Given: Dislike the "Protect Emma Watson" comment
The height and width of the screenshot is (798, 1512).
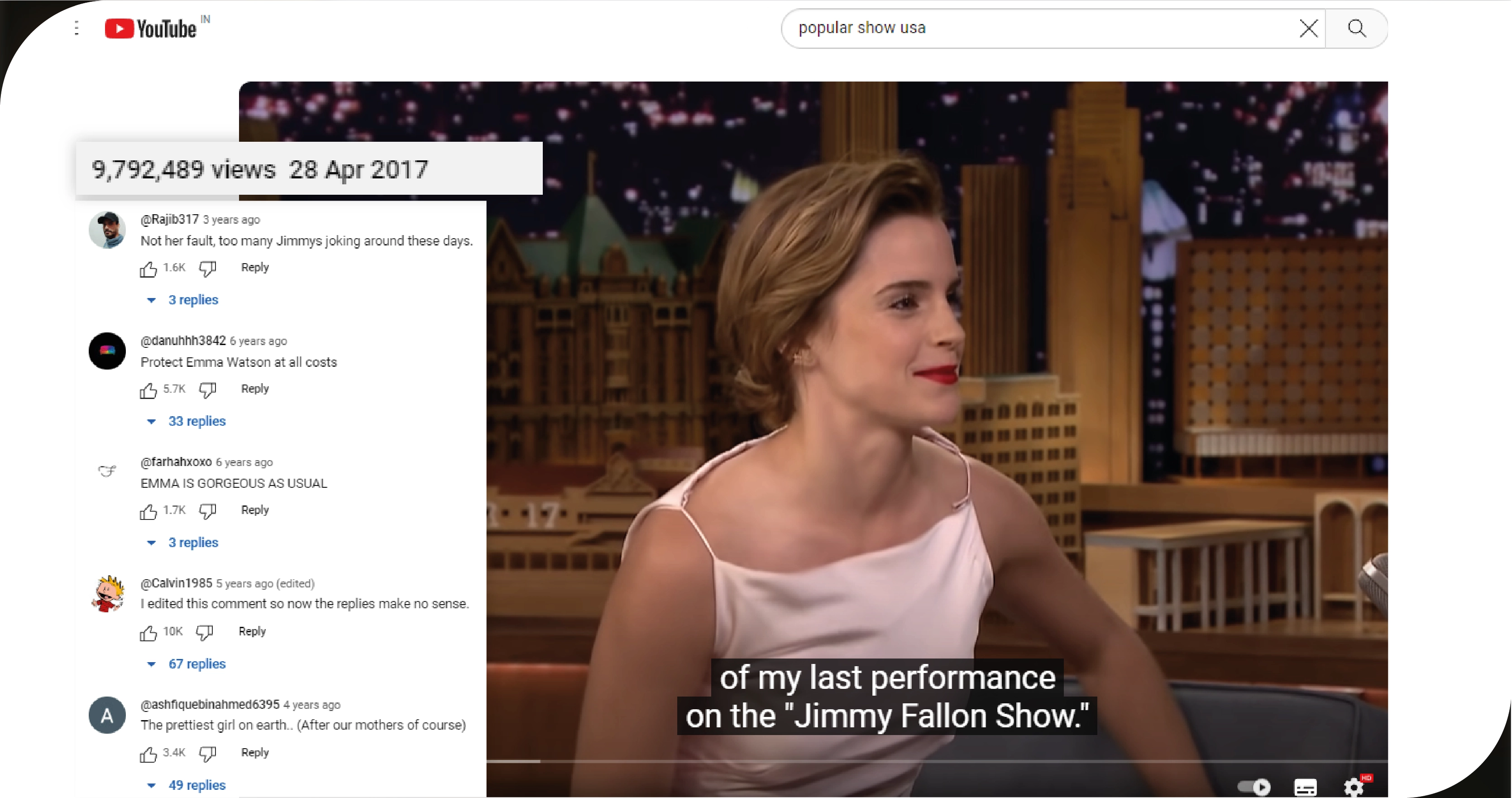Looking at the screenshot, I should pos(207,390).
